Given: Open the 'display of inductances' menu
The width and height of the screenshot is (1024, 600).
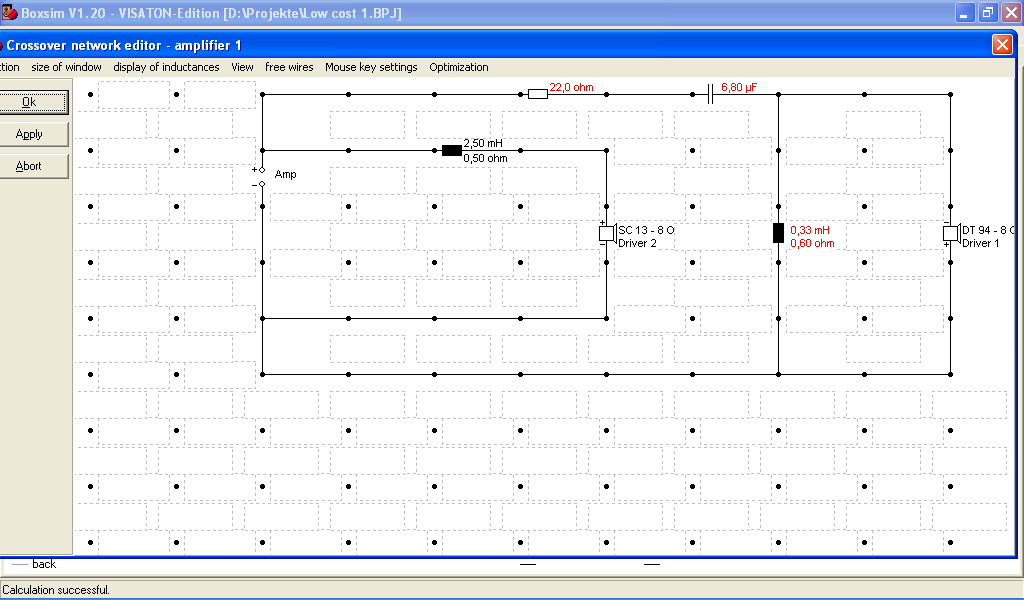Looking at the screenshot, I should point(167,67).
